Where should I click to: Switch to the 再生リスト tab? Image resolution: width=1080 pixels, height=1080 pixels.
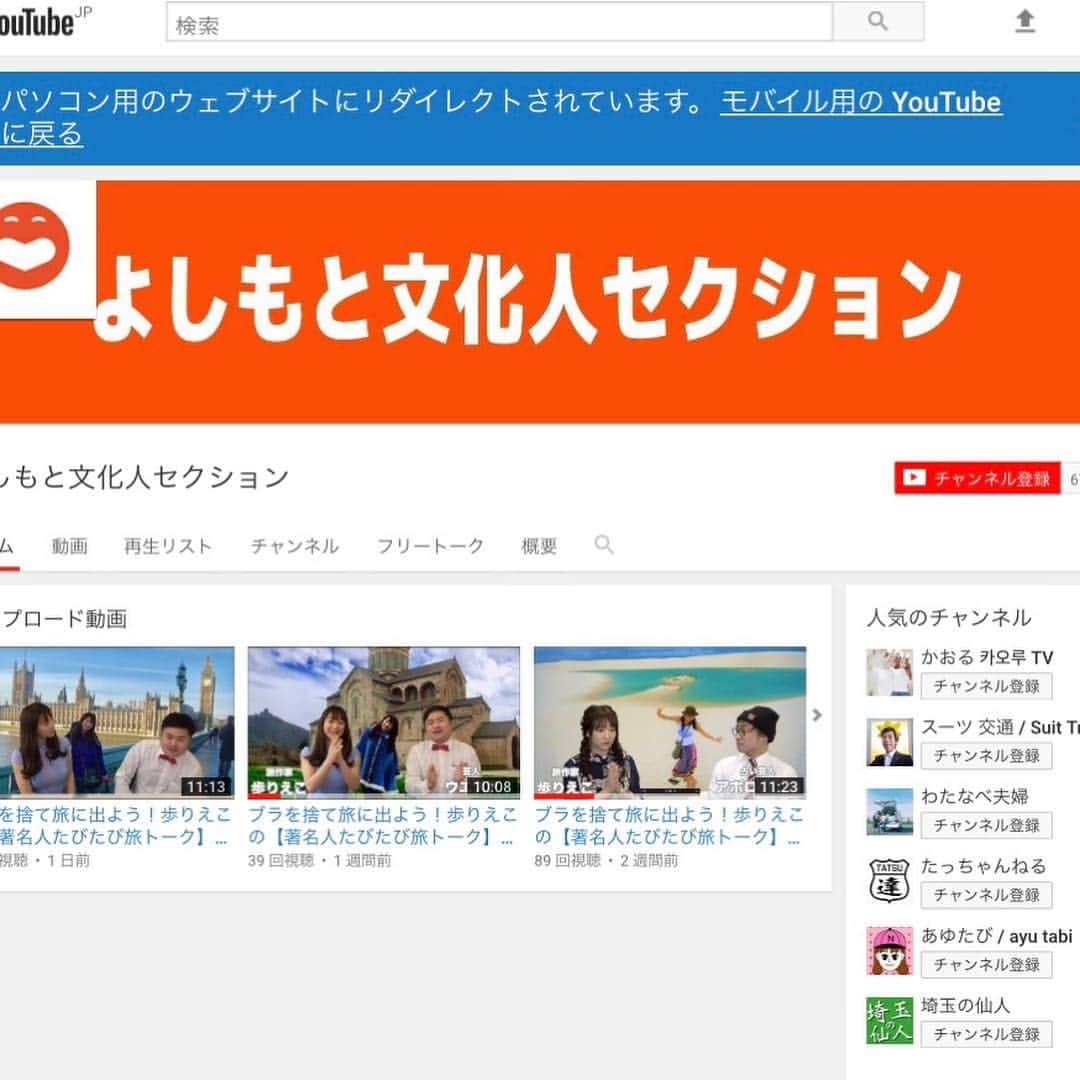point(167,546)
